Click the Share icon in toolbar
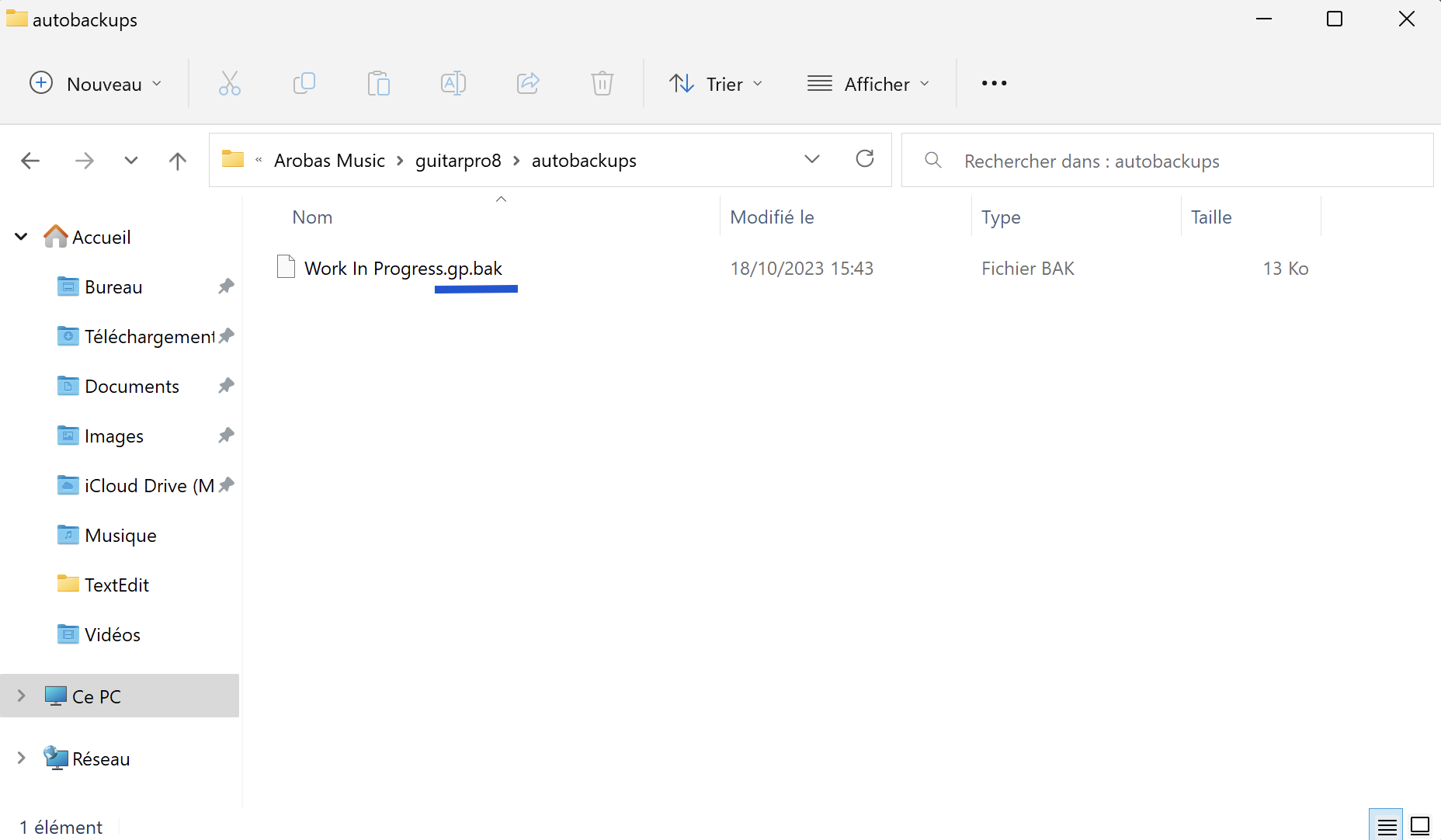1441x840 pixels. tap(528, 83)
